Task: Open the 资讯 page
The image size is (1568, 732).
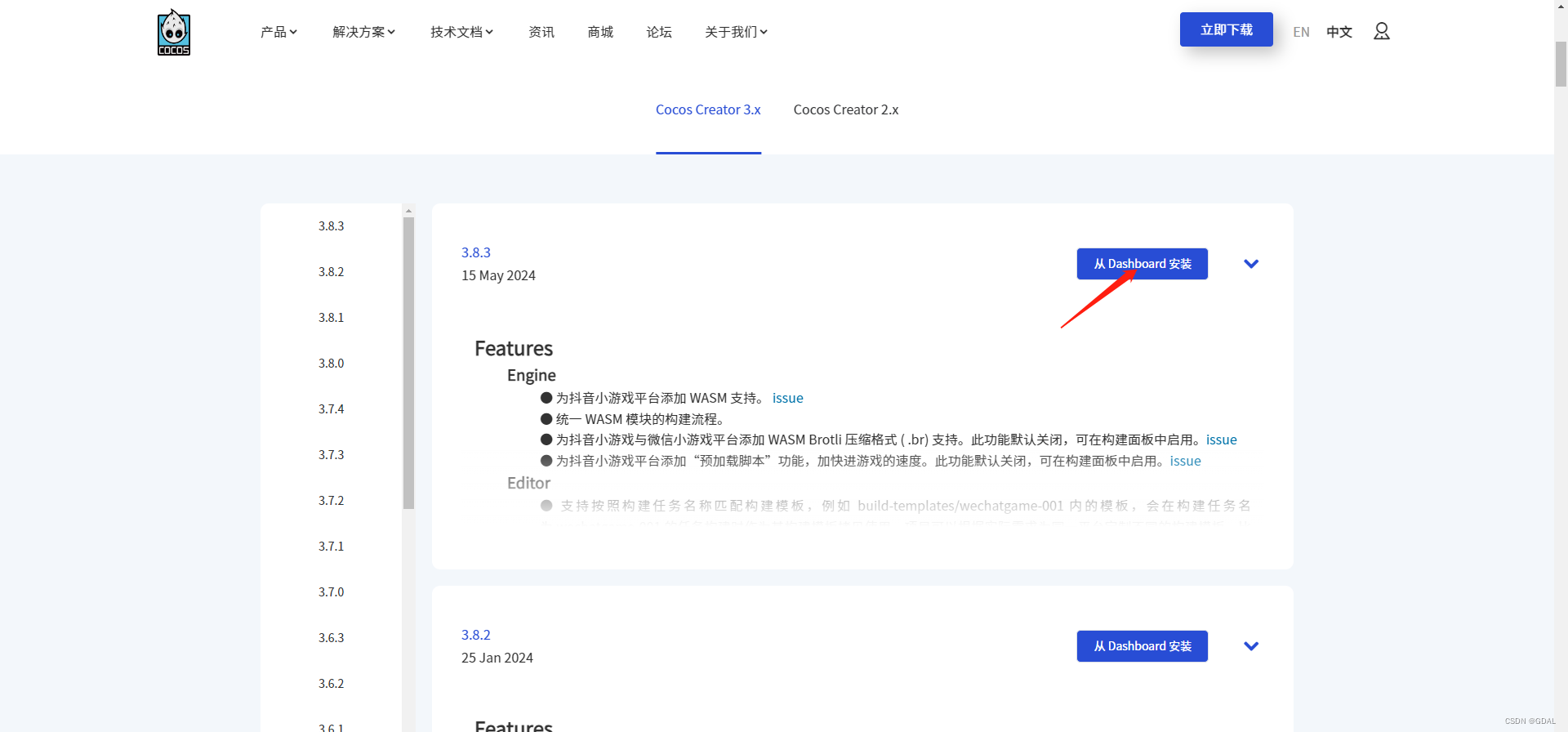Action: [541, 32]
